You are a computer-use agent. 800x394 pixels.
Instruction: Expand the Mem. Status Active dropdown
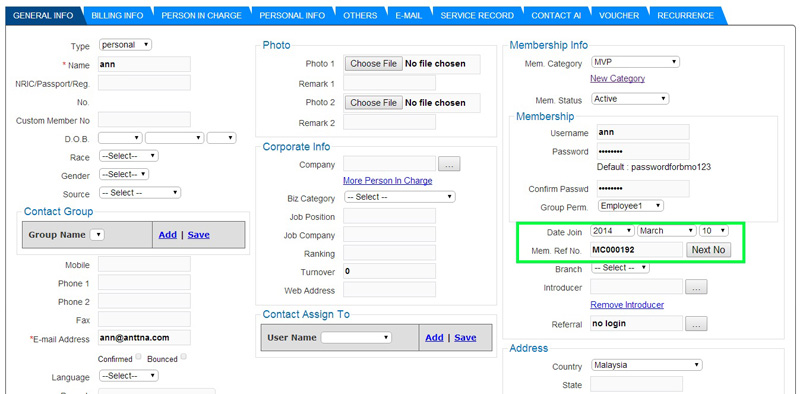point(630,98)
